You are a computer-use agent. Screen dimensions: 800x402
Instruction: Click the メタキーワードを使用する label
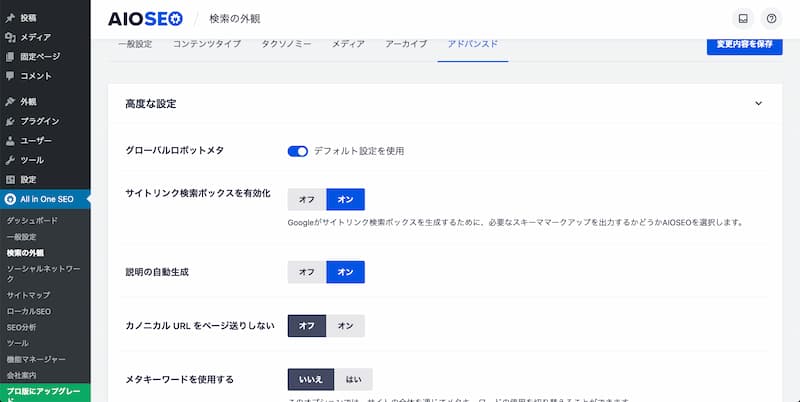pos(180,380)
